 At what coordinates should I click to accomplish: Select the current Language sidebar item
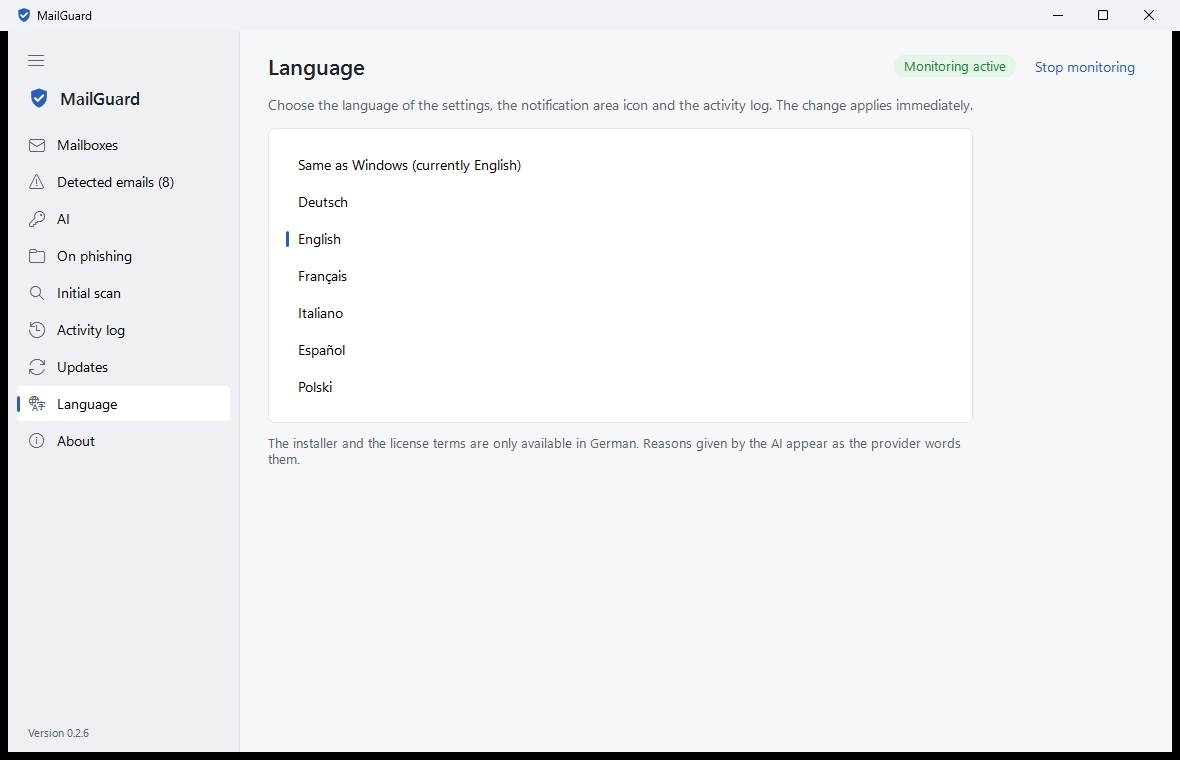(x=123, y=404)
